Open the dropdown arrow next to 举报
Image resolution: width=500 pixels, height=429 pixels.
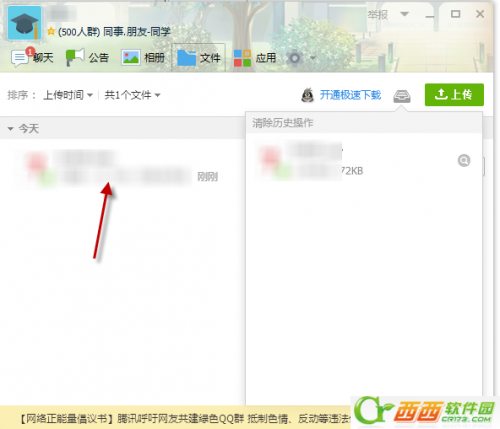pos(404,14)
